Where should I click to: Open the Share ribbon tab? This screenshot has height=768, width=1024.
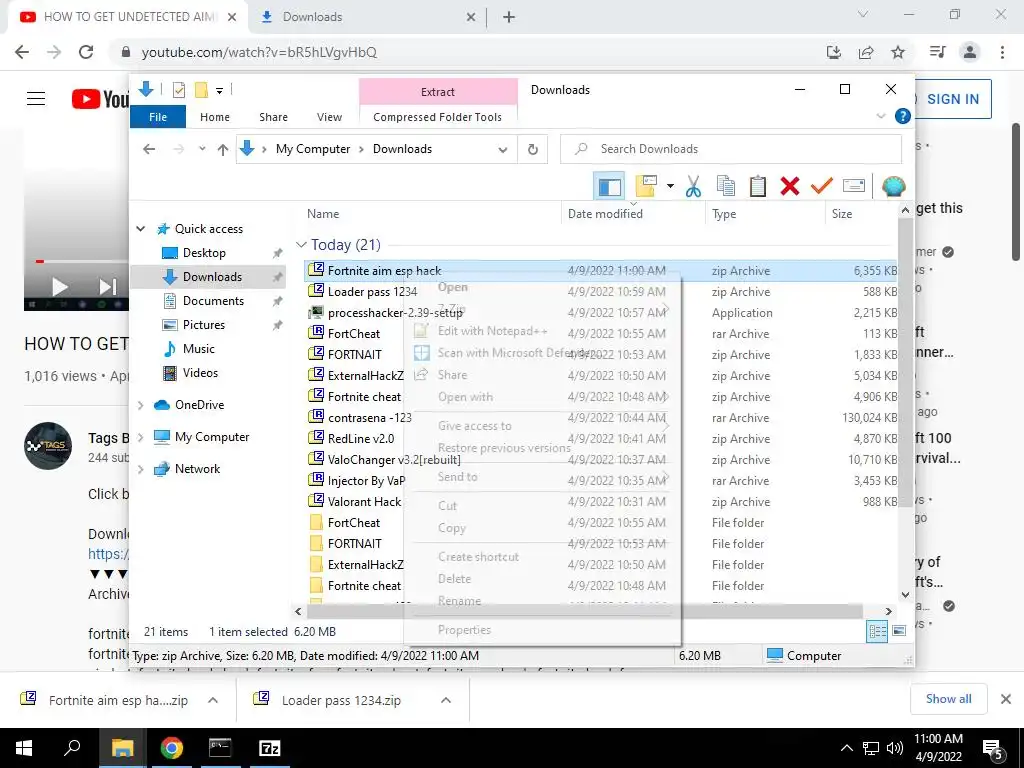click(x=273, y=117)
